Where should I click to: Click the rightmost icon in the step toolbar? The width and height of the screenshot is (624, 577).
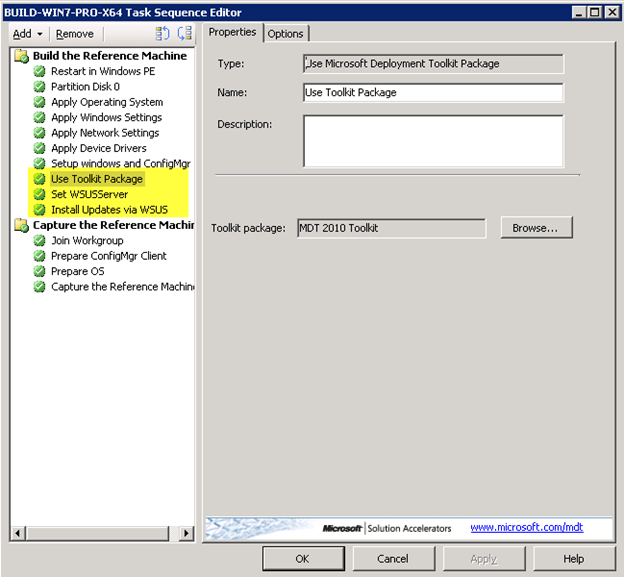coord(184,34)
